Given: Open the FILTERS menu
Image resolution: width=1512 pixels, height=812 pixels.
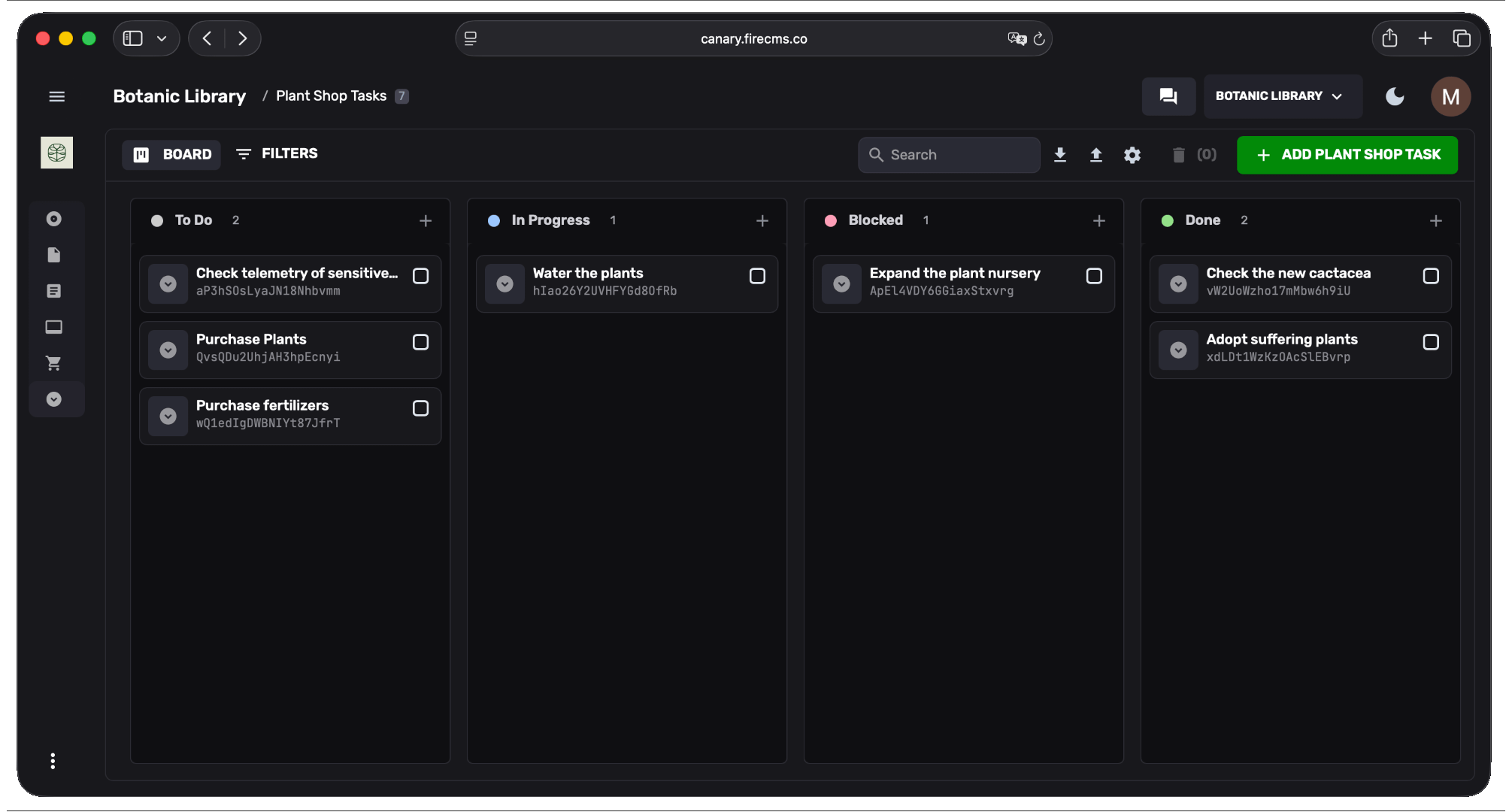Looking at the screenshot, I should [277, 153].
